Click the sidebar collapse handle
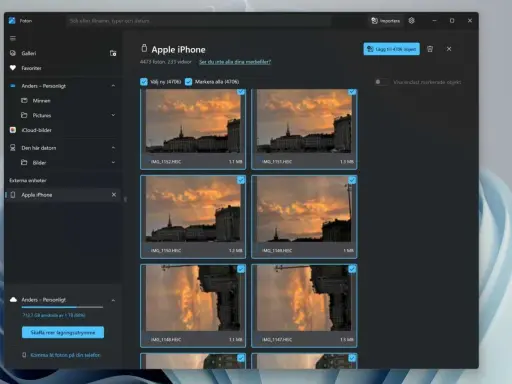The width and height of the screenshot is (512, 384). tap(125, 199)
